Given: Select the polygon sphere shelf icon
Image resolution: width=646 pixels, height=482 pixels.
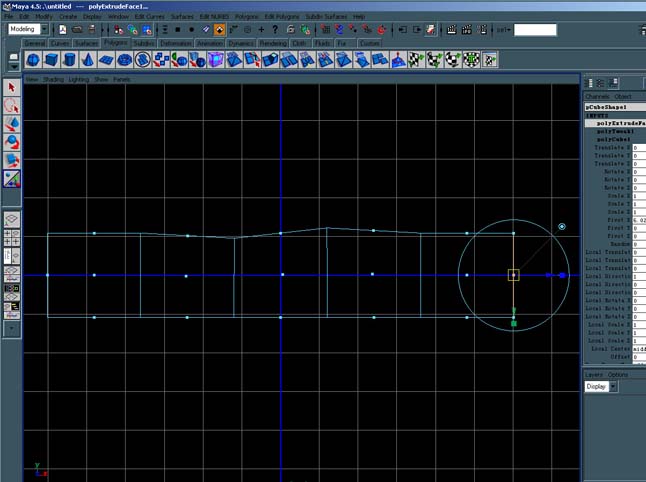Looking at the screenshot, I should pos(33,60).
